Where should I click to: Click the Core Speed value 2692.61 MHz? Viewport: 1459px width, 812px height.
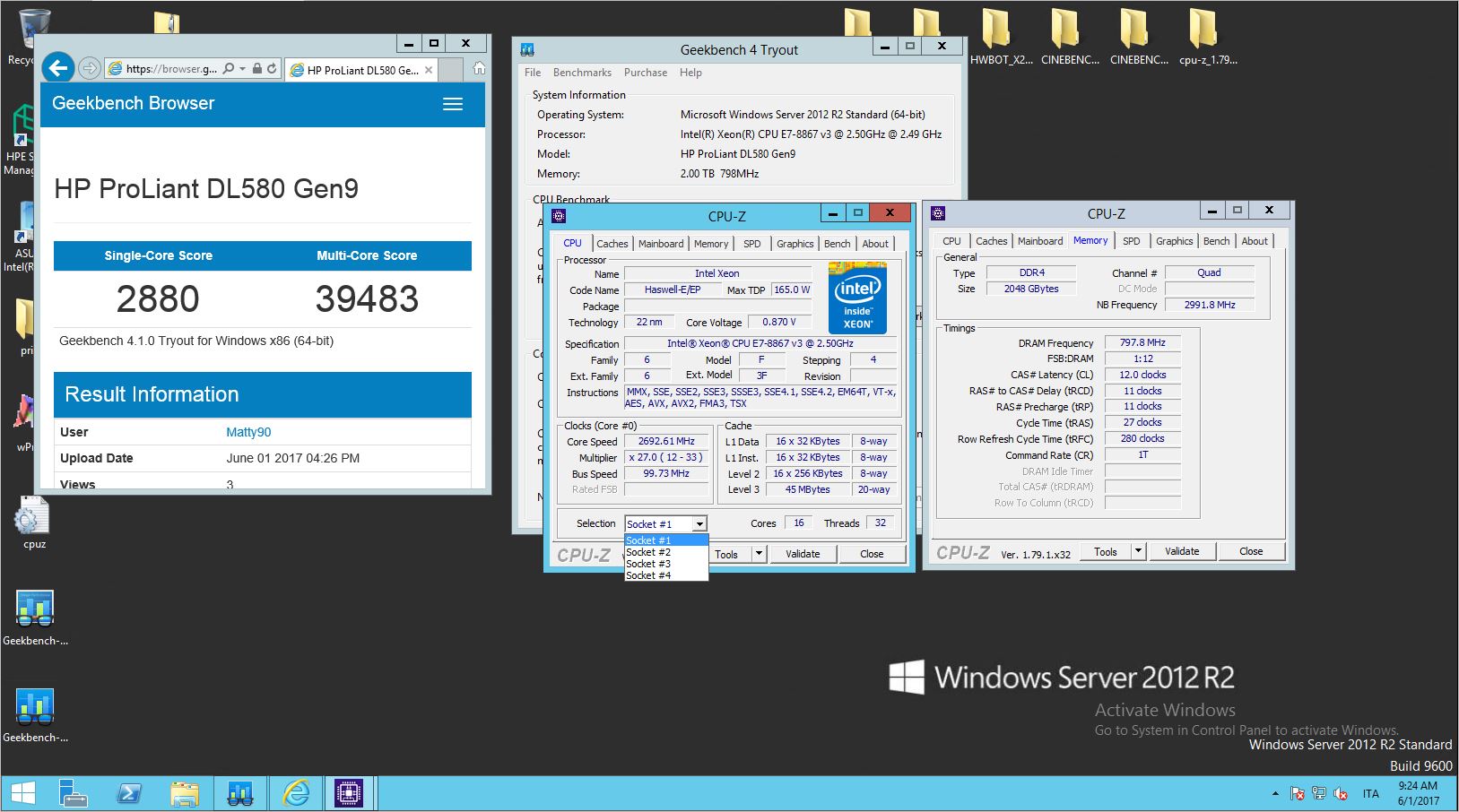(666, 441)
